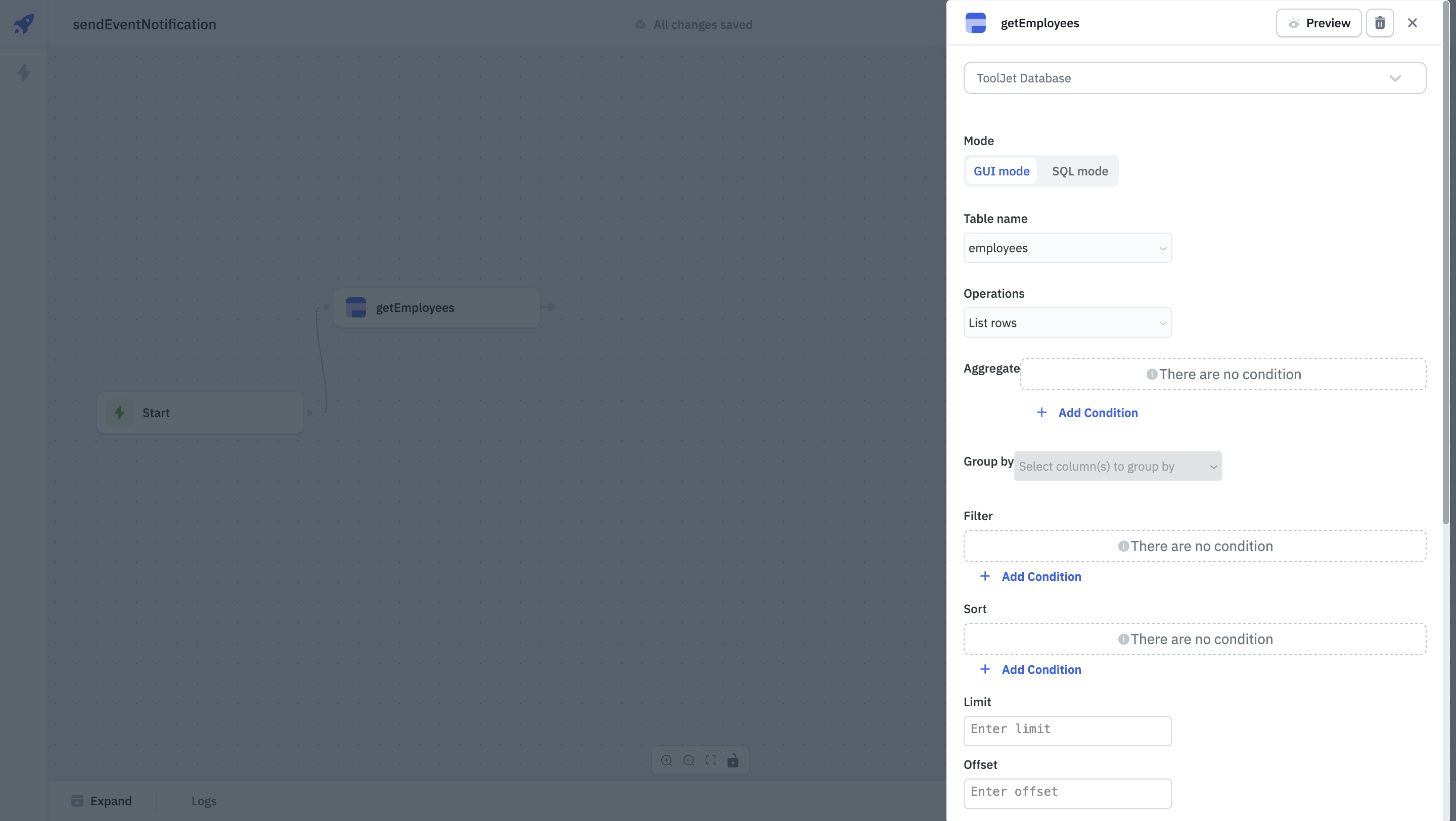The height and width of the screenshot is (821, 1456).
Task: Switch to SQL mode tab
Action: click(1080, 170)
